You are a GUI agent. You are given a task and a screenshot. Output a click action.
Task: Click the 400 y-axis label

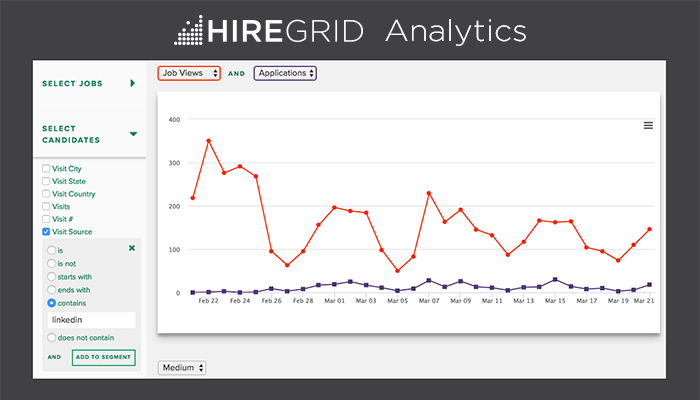175,120
